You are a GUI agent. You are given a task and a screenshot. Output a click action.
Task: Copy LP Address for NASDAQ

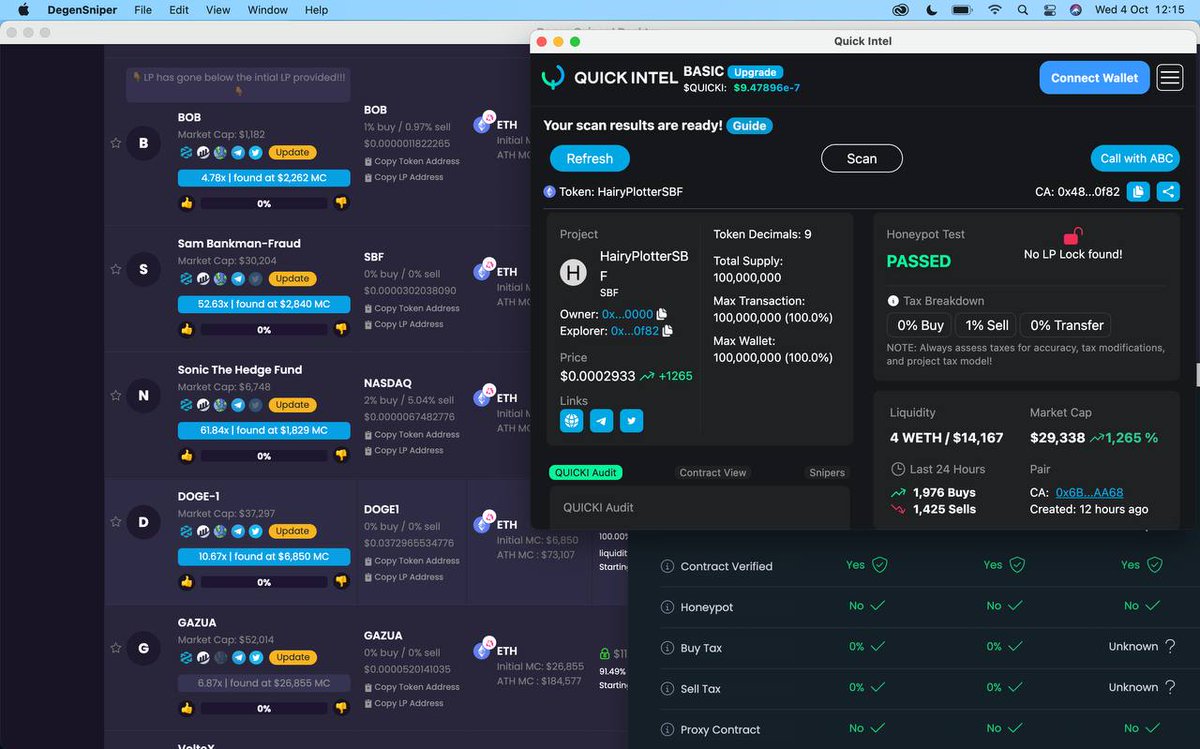click(403, 450)
